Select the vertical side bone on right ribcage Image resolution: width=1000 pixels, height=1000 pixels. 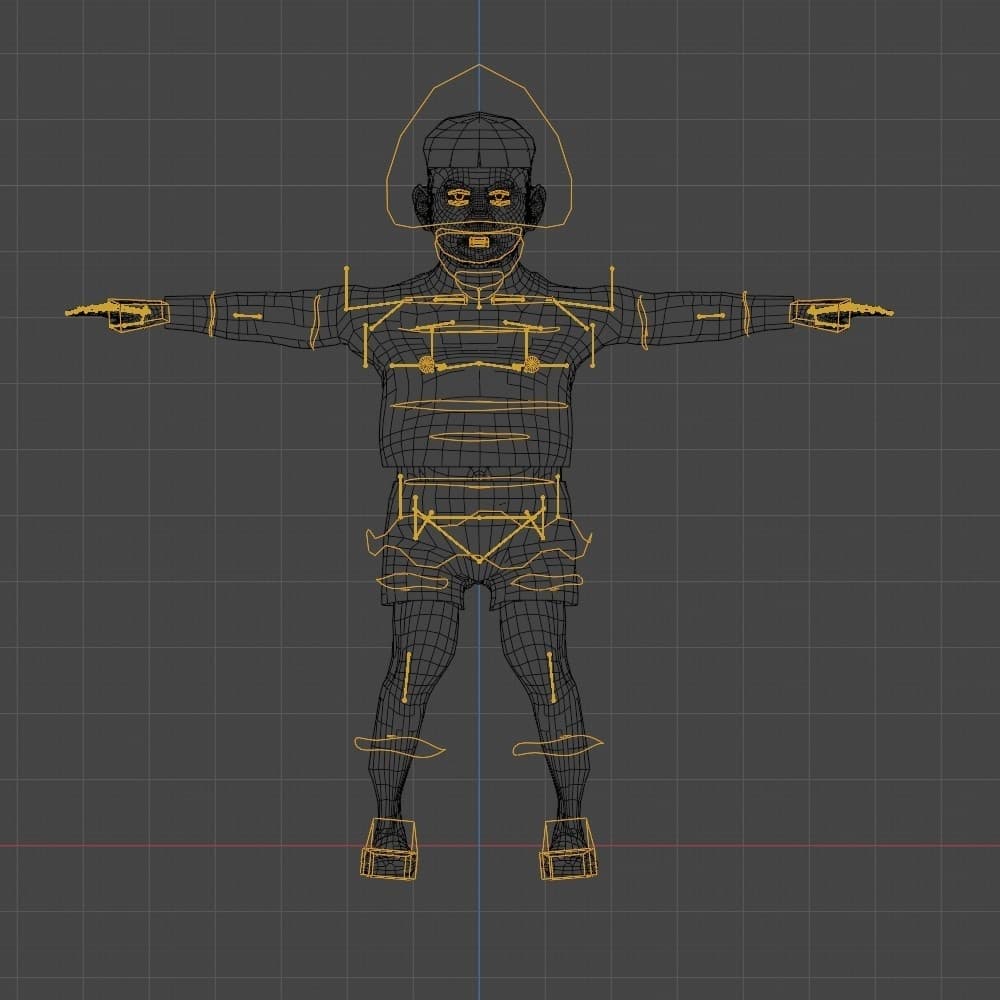coord(593,346)
